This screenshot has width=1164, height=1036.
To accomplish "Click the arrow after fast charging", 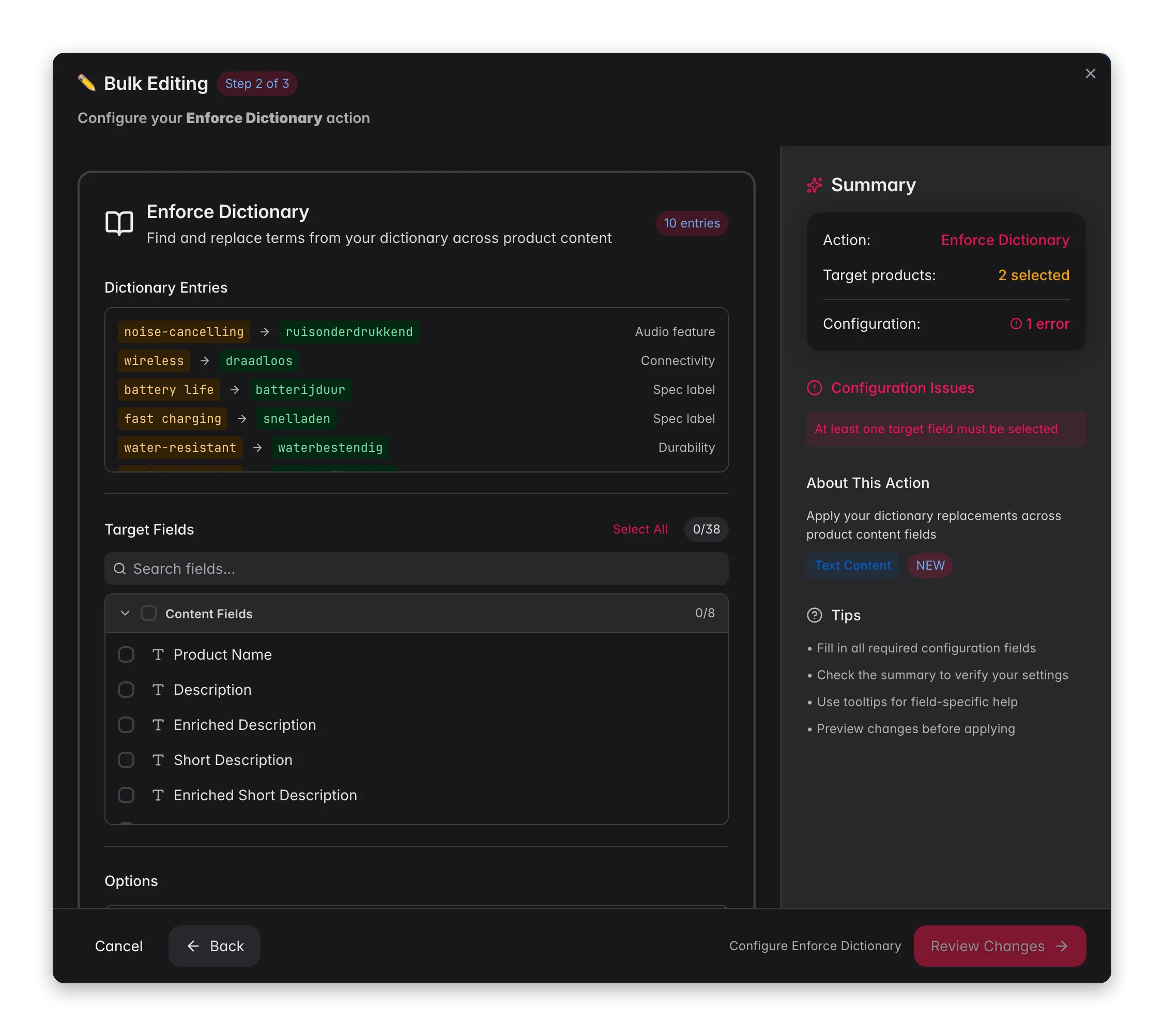I will point(241,419).
